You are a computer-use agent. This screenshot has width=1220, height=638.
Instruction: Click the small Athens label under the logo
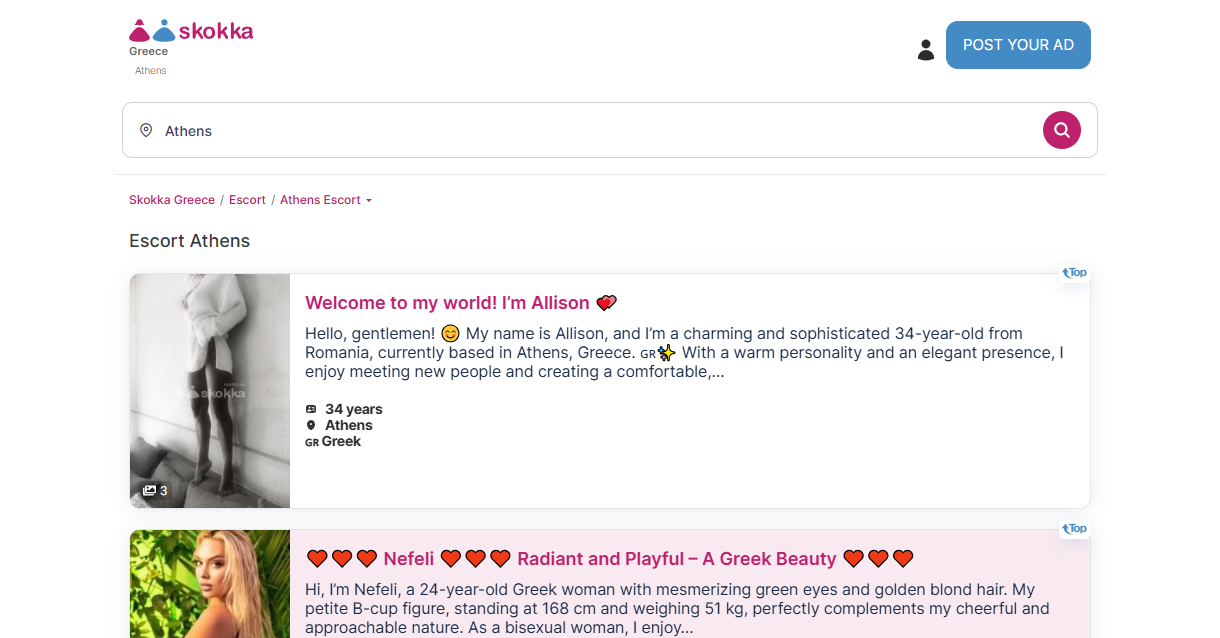pyautogui.click(x=151, y=71)
